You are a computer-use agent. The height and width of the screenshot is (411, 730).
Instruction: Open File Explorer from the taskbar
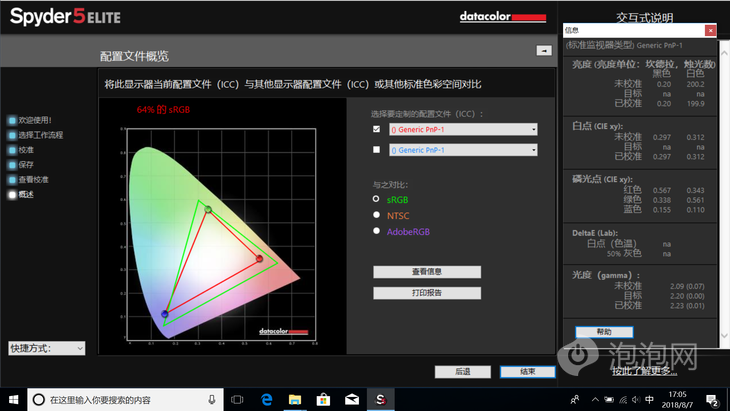[x=295, y=399]
